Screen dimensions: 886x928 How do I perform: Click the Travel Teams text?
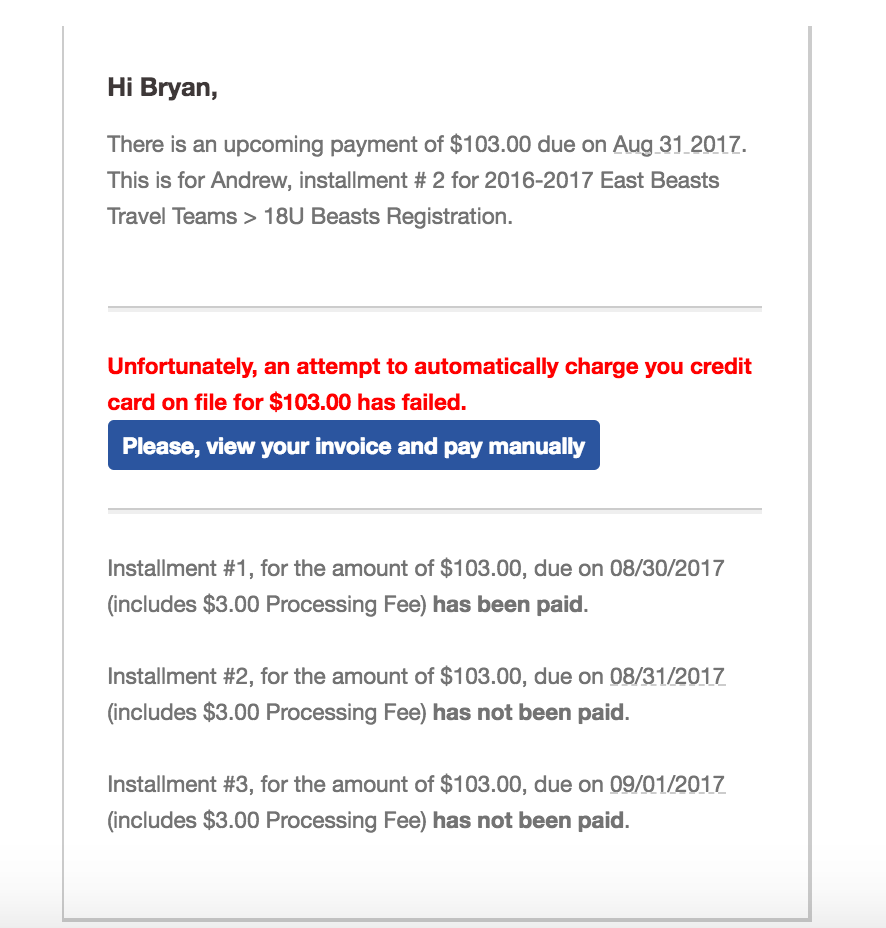[x=172, y=217]
